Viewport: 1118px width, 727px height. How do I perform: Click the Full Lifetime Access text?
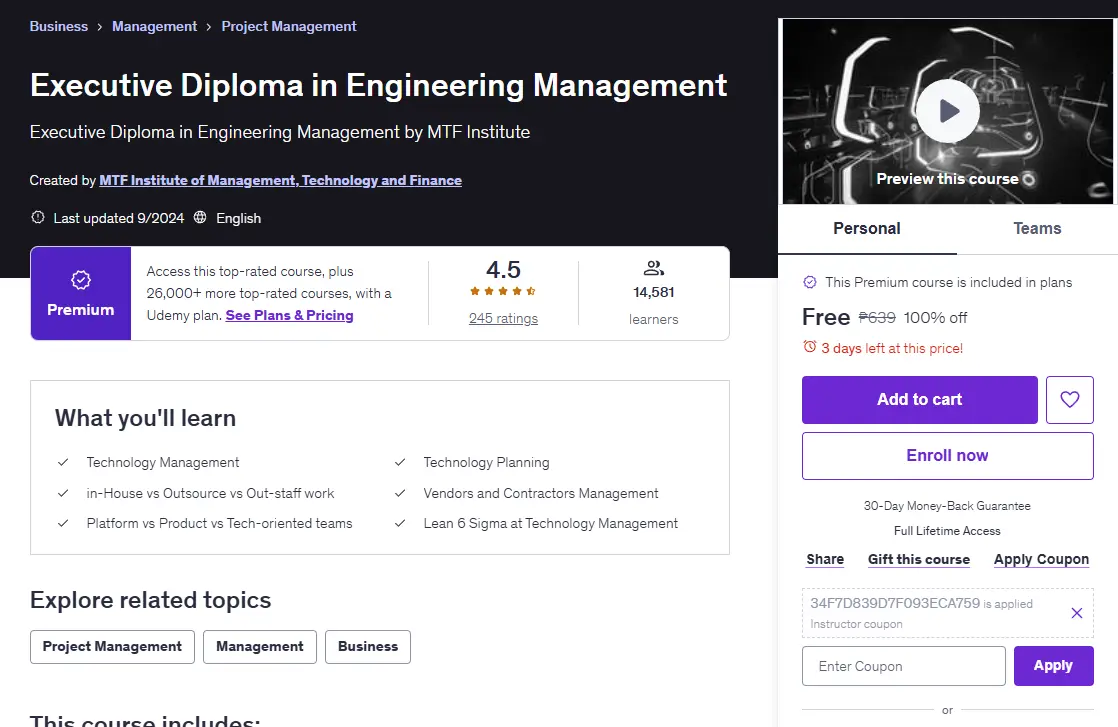coord(948,531)
